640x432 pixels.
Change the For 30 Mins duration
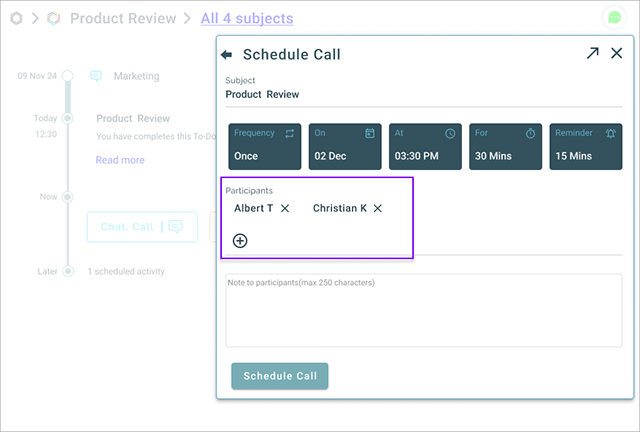(506, 147)
